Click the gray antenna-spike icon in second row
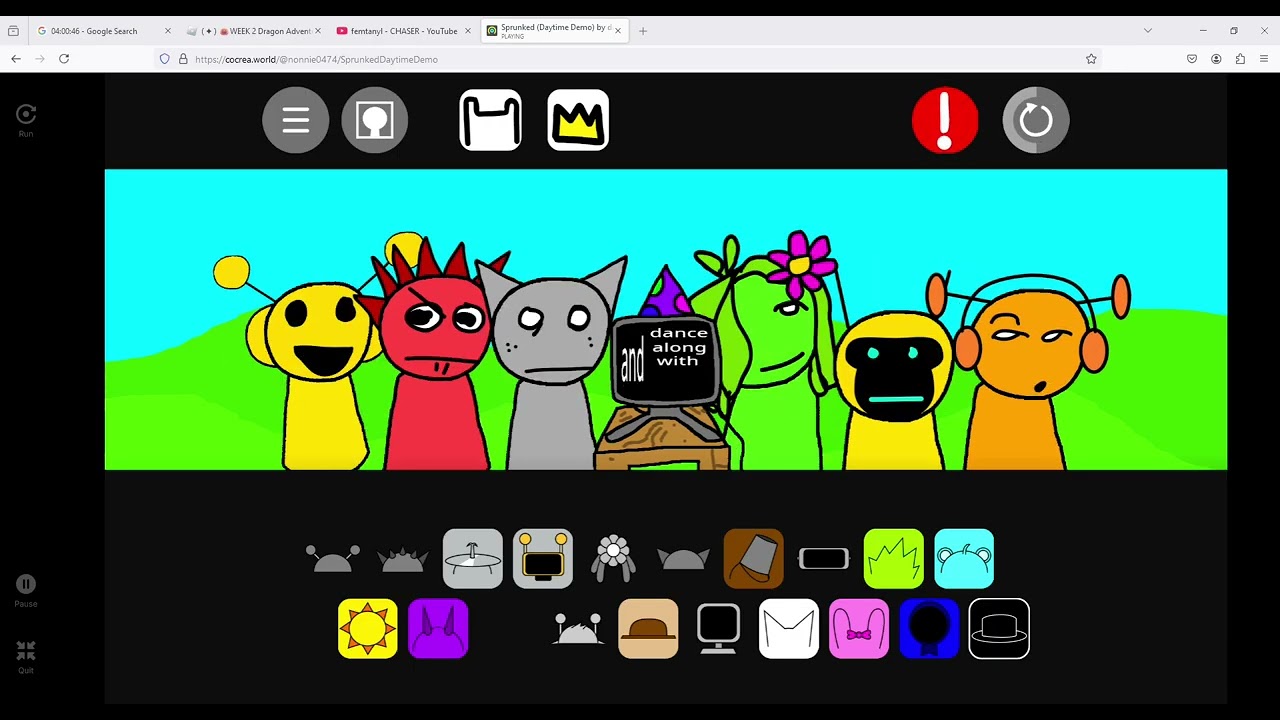1280x720 pixels. [x=578, y=629]
